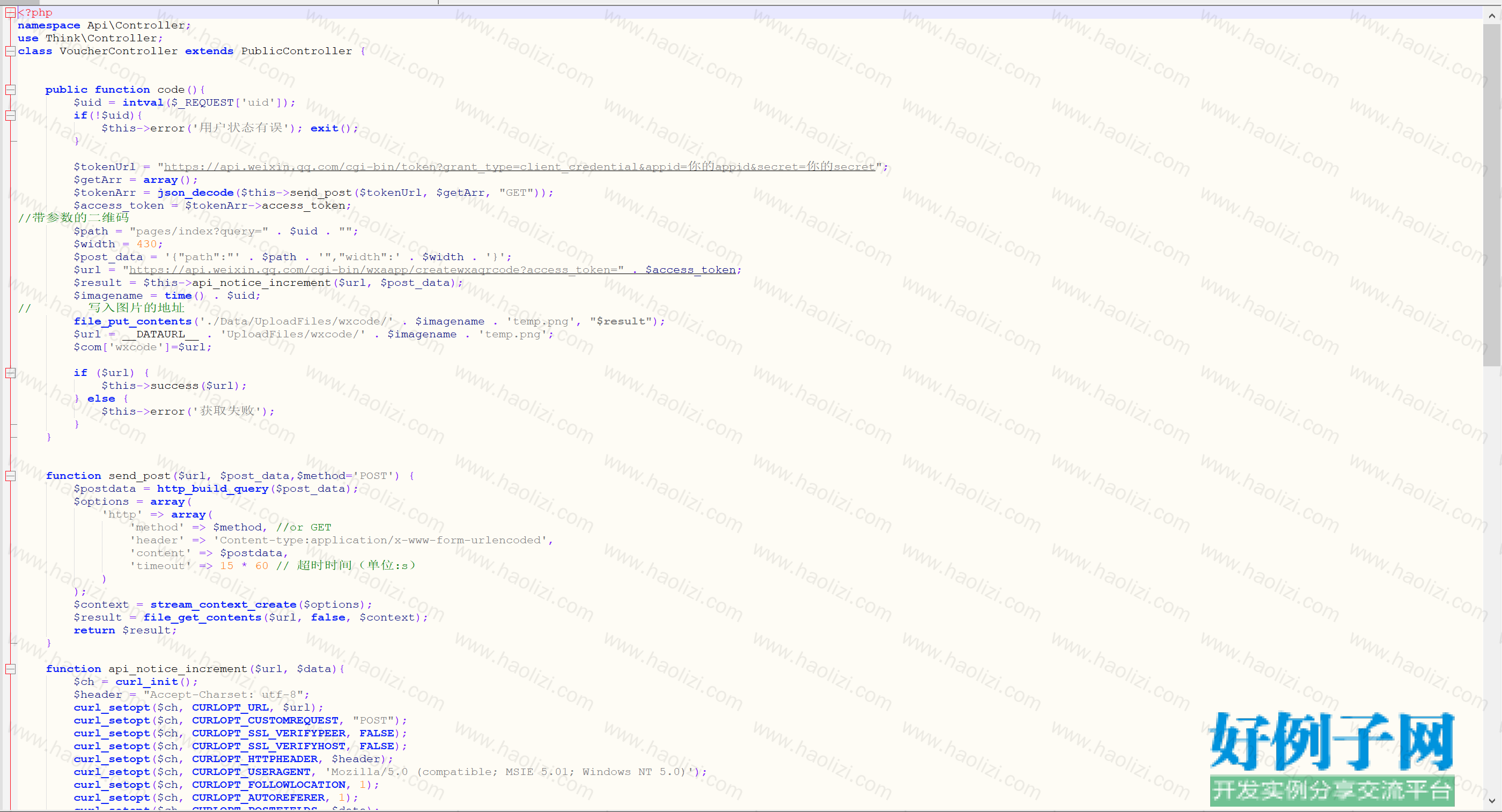
Task: Click the http_build_query call
Action: 213,489
